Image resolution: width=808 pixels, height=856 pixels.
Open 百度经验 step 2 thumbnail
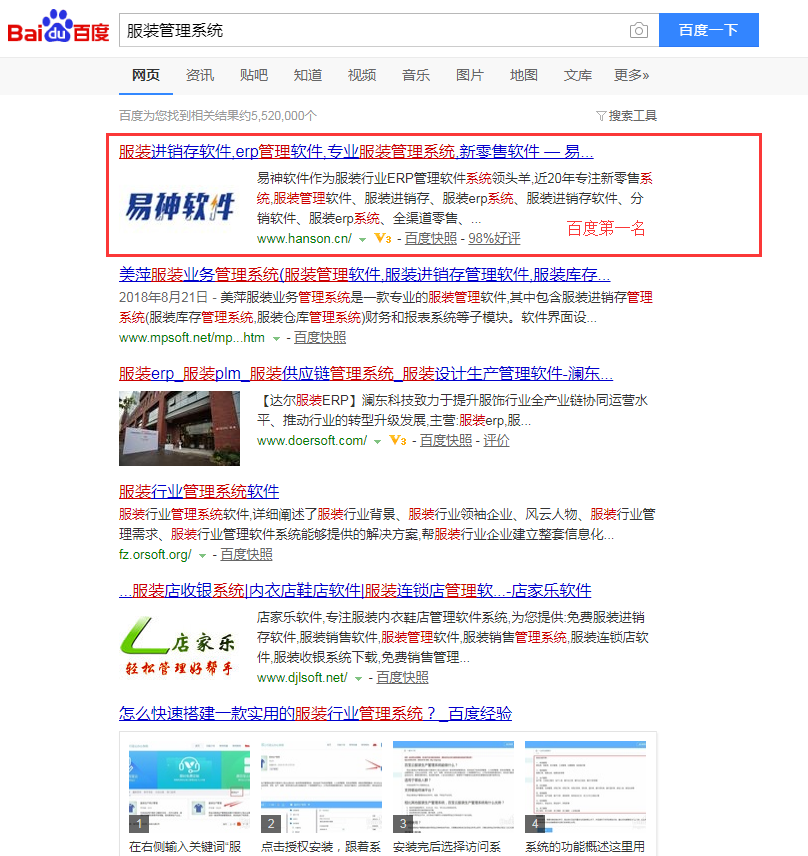point(322,788)
